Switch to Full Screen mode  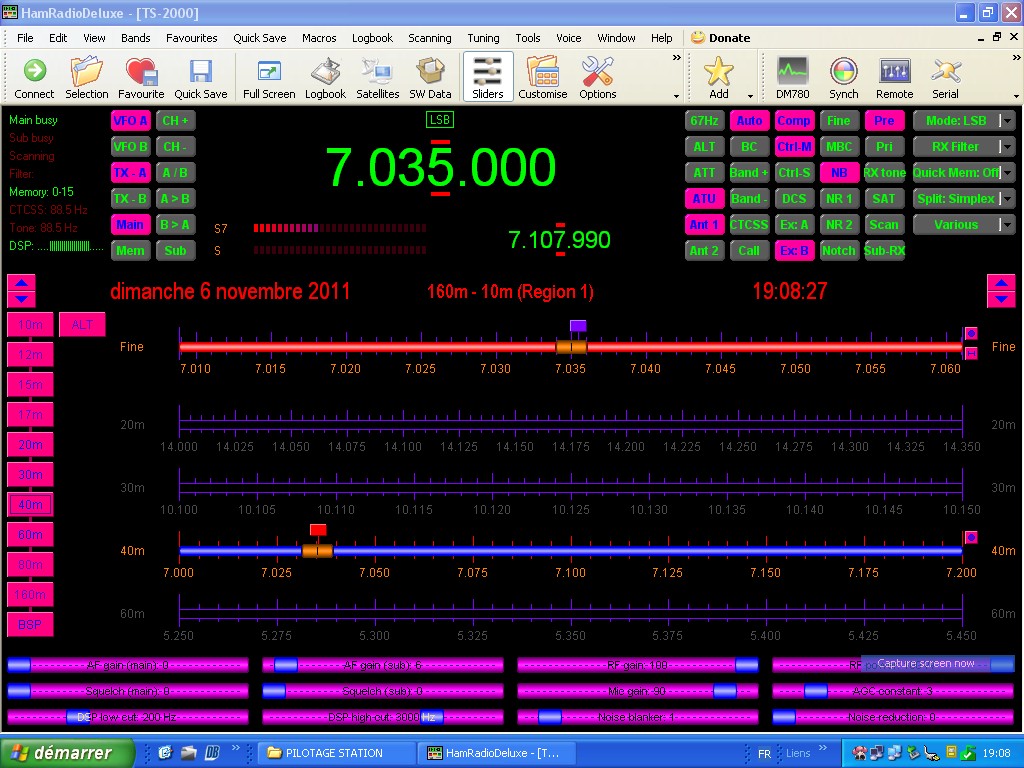[x=269, y=78]
